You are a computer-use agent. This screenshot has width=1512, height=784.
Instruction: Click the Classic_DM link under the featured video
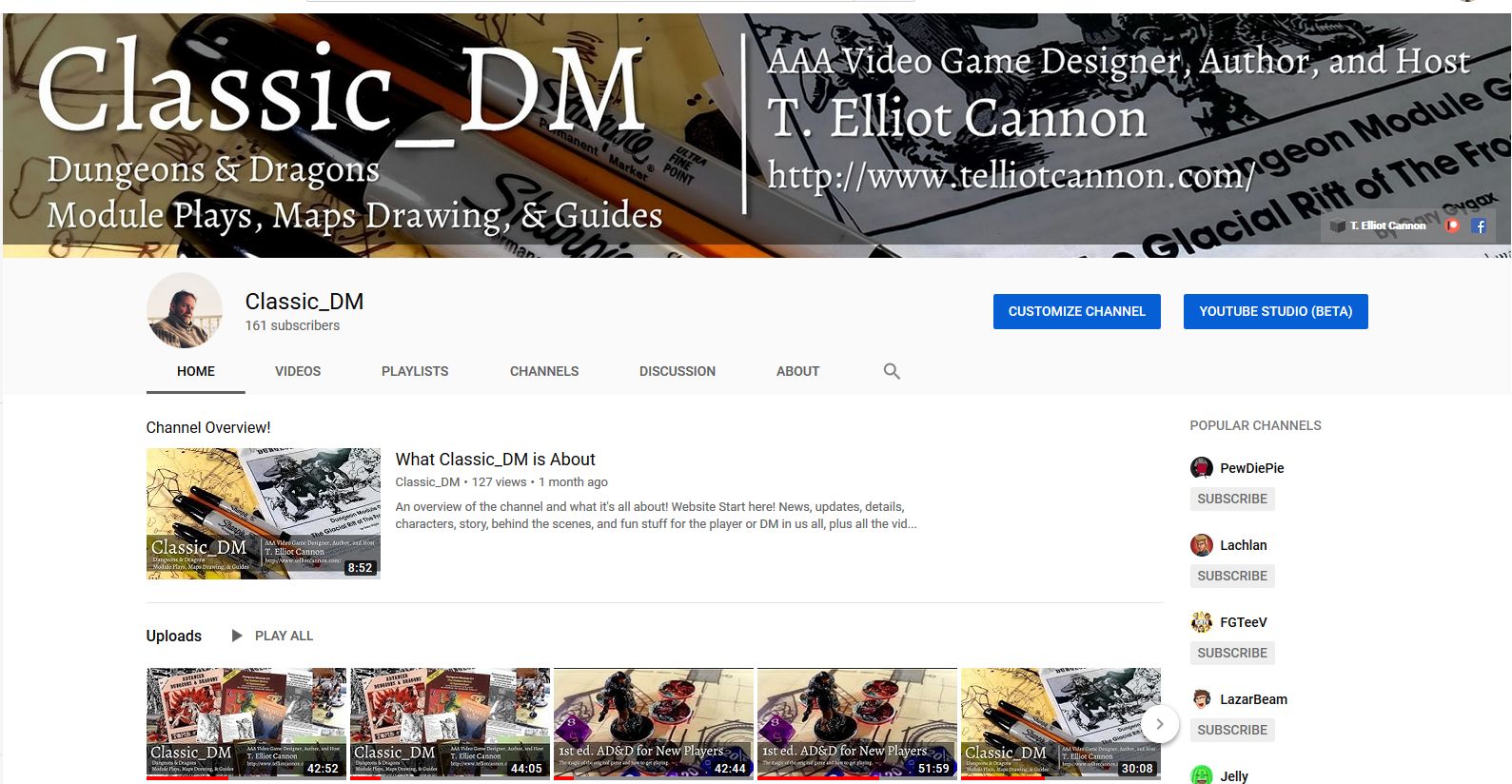point(427,482)
